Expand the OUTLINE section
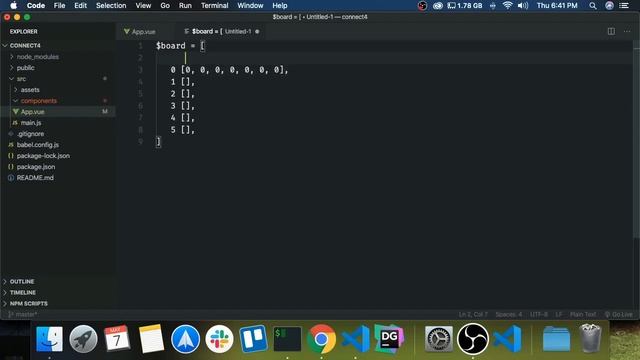This screenshot has width=640, height=360. pyautogui.click(x=22, y=282)
